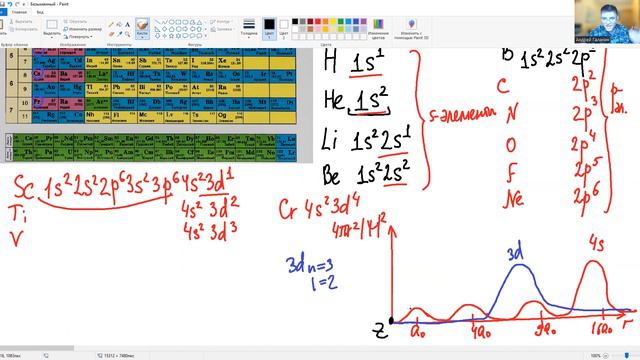
Task: Activate Color 1 (Цвет 1) box
Action: [269, 29]
